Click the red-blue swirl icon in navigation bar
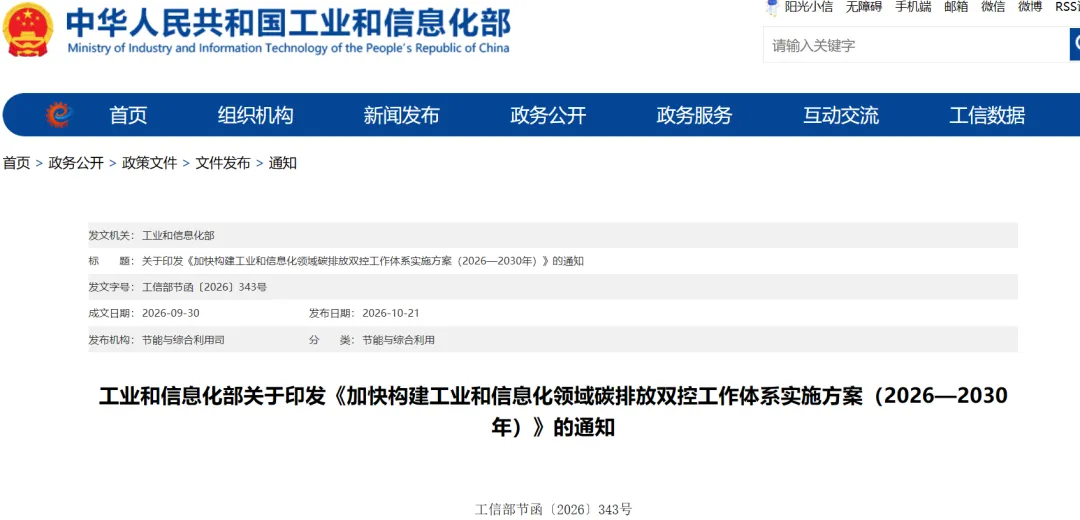The width and height of the screenshot is (1080, 520). pos(59,115)
